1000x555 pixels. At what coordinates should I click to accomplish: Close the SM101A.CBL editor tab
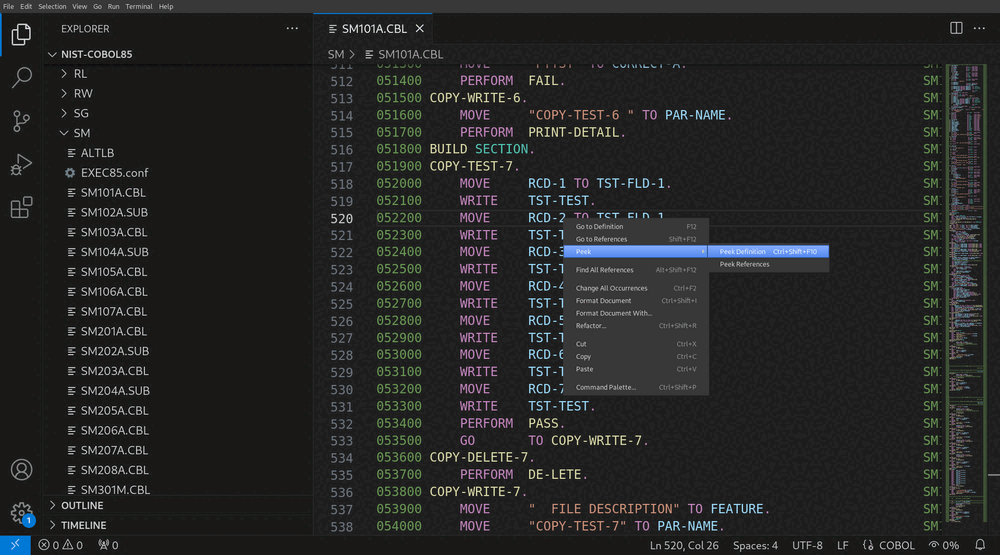pos(420,29)
